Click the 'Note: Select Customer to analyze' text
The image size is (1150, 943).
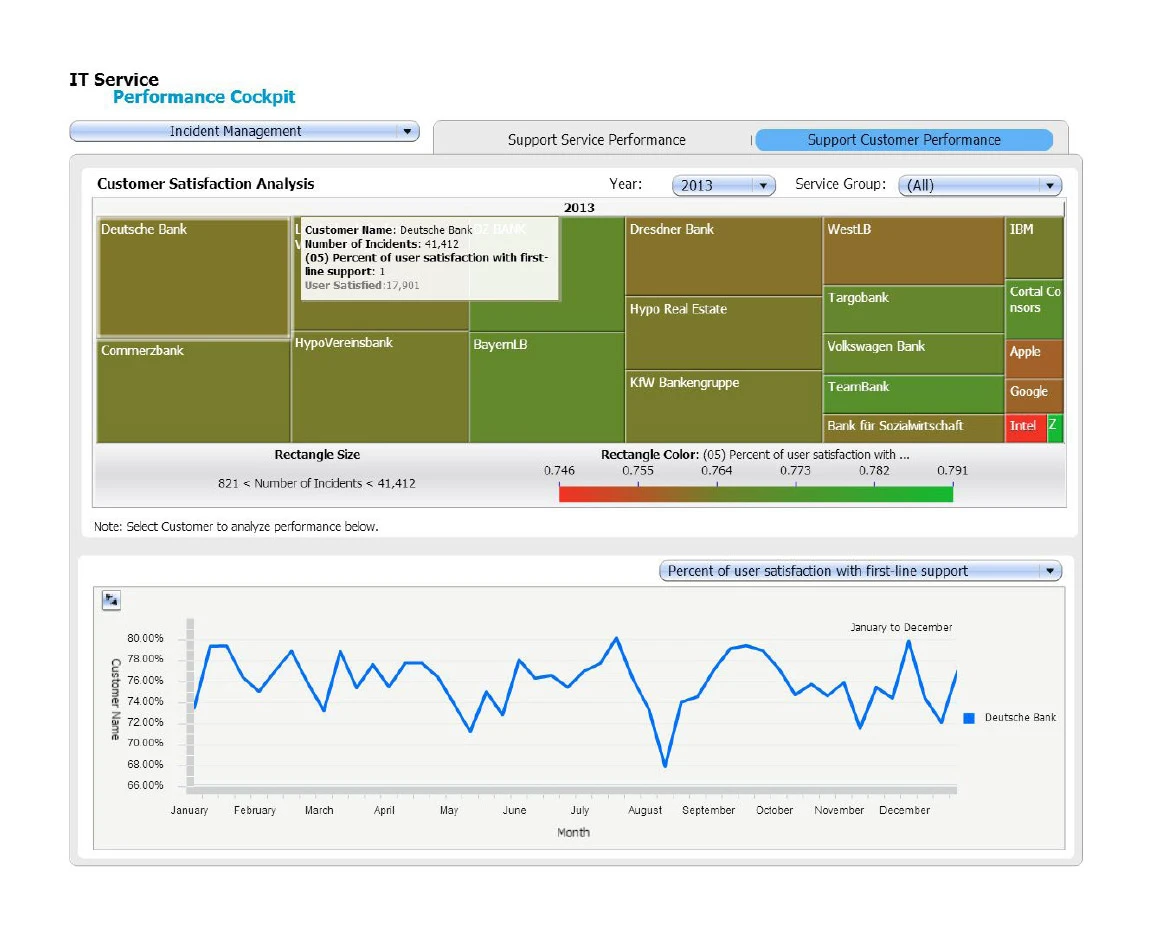236,526
